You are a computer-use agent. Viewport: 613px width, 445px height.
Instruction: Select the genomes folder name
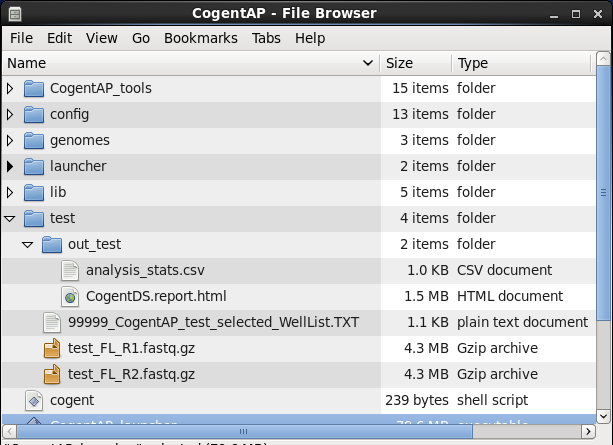pos(80,140)
